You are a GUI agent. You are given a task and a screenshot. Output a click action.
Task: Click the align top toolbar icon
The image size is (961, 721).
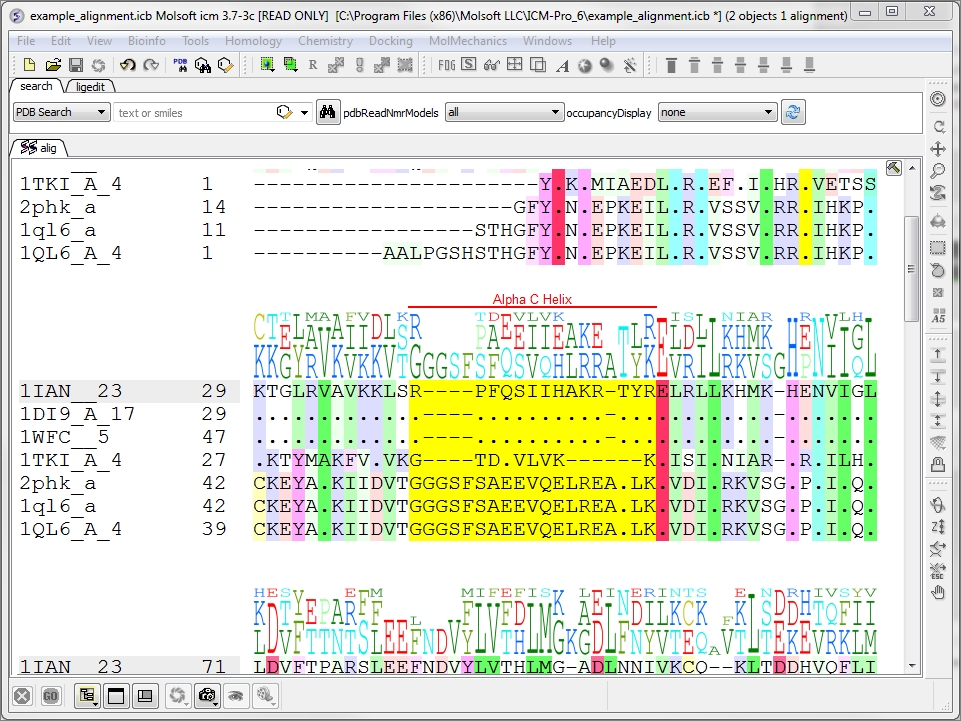(x=671, y=65)
